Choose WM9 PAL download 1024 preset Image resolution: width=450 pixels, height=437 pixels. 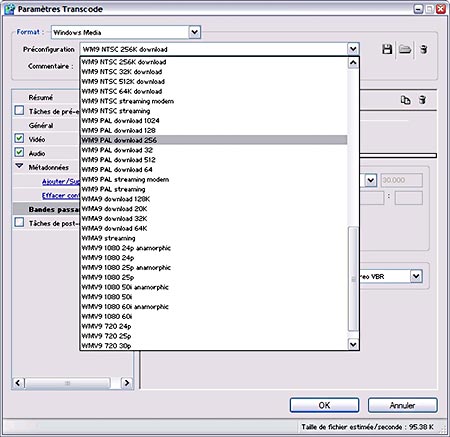214,121
